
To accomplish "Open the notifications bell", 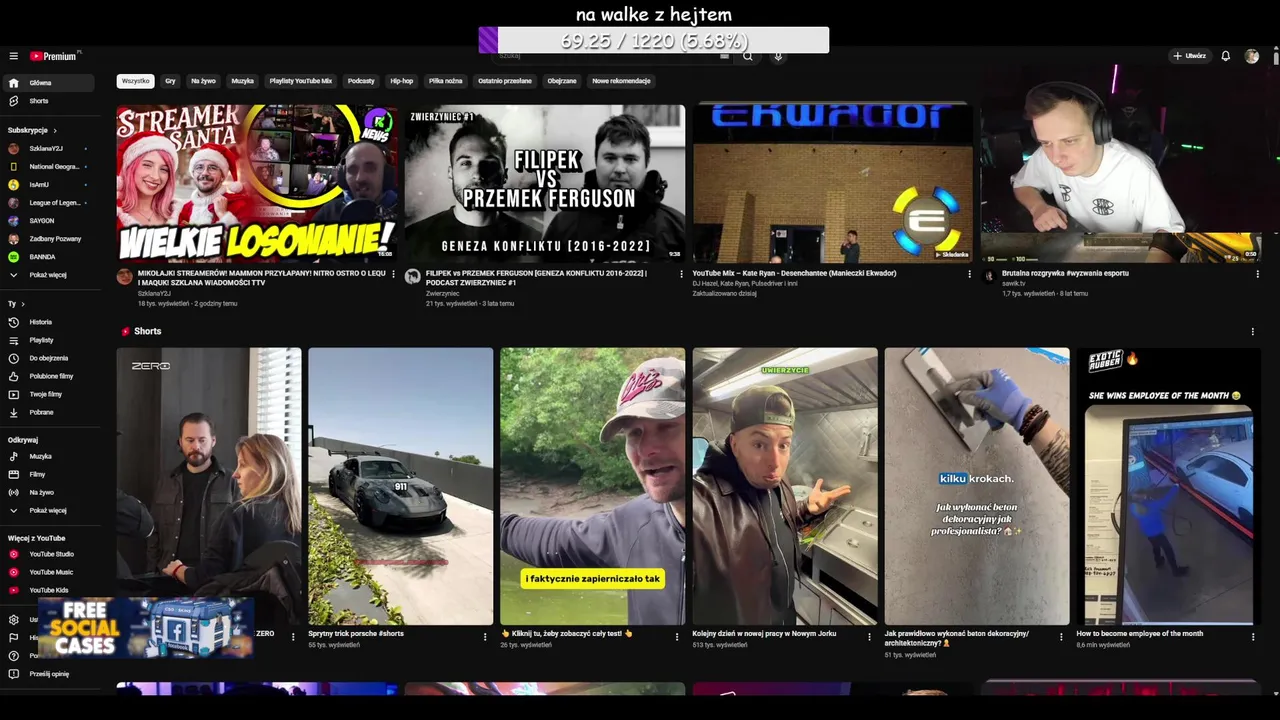I will pyautogui.click(x=1225, y=56).
